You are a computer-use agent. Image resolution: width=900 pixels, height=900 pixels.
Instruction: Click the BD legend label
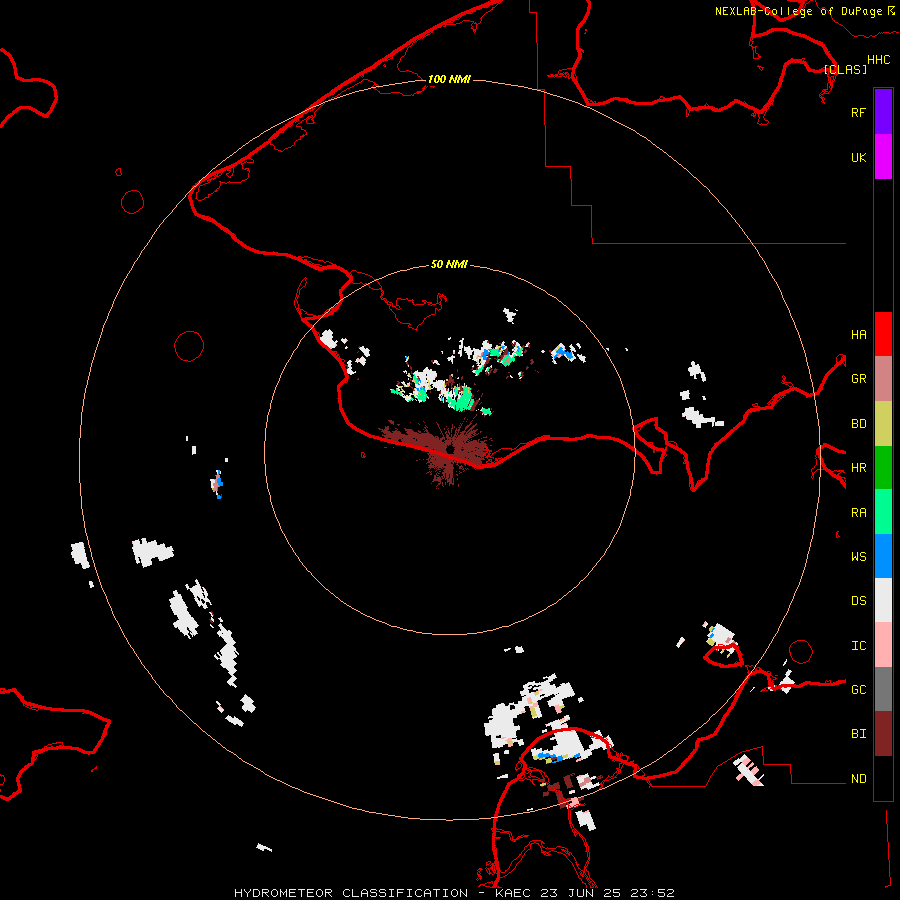coord(859,424)
